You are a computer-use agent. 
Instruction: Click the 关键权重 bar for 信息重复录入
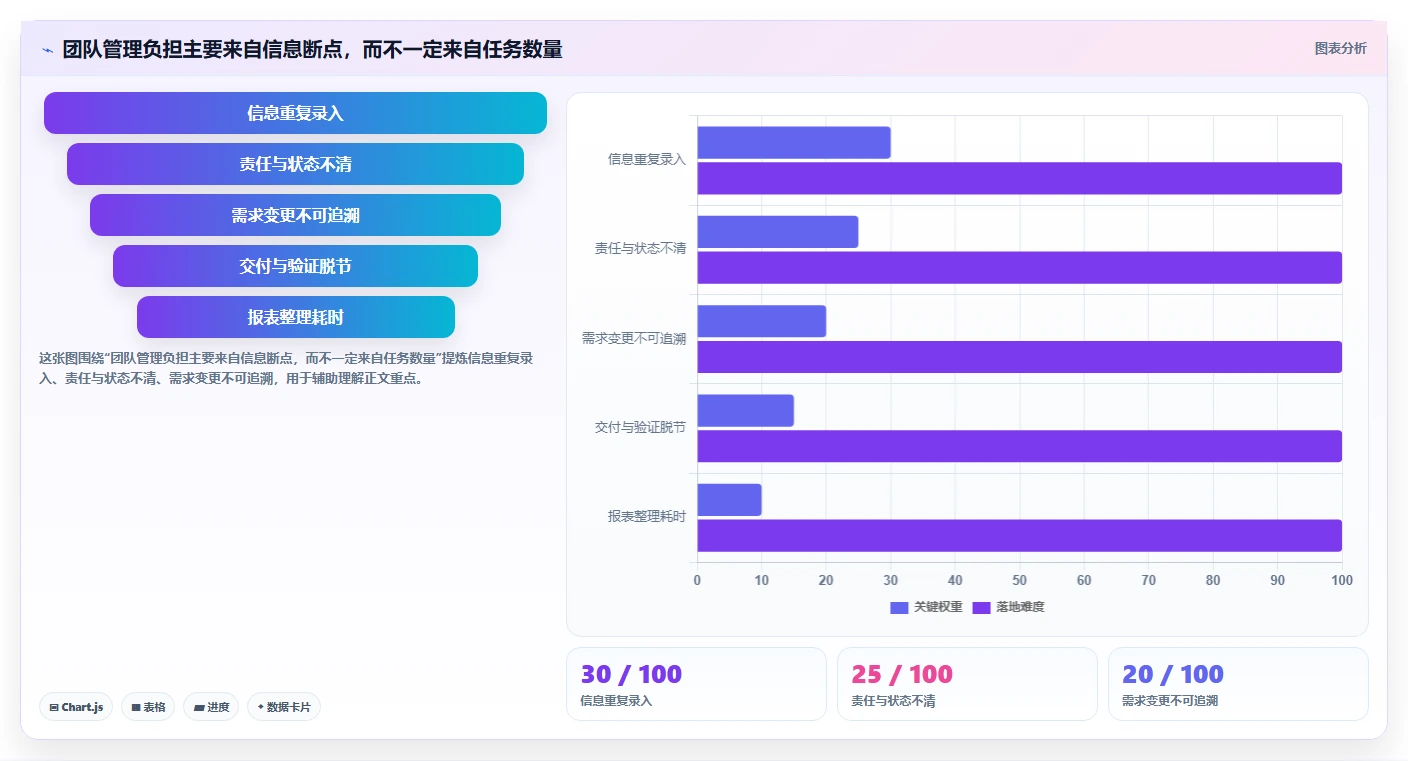[x=794, y=143]
